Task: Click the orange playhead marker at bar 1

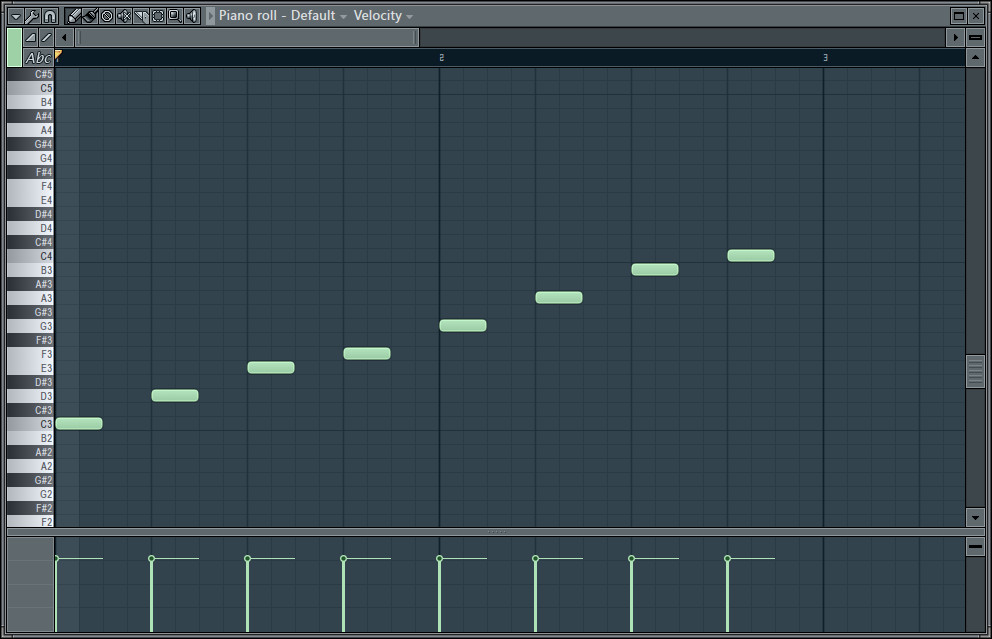Action: (58, 55)
